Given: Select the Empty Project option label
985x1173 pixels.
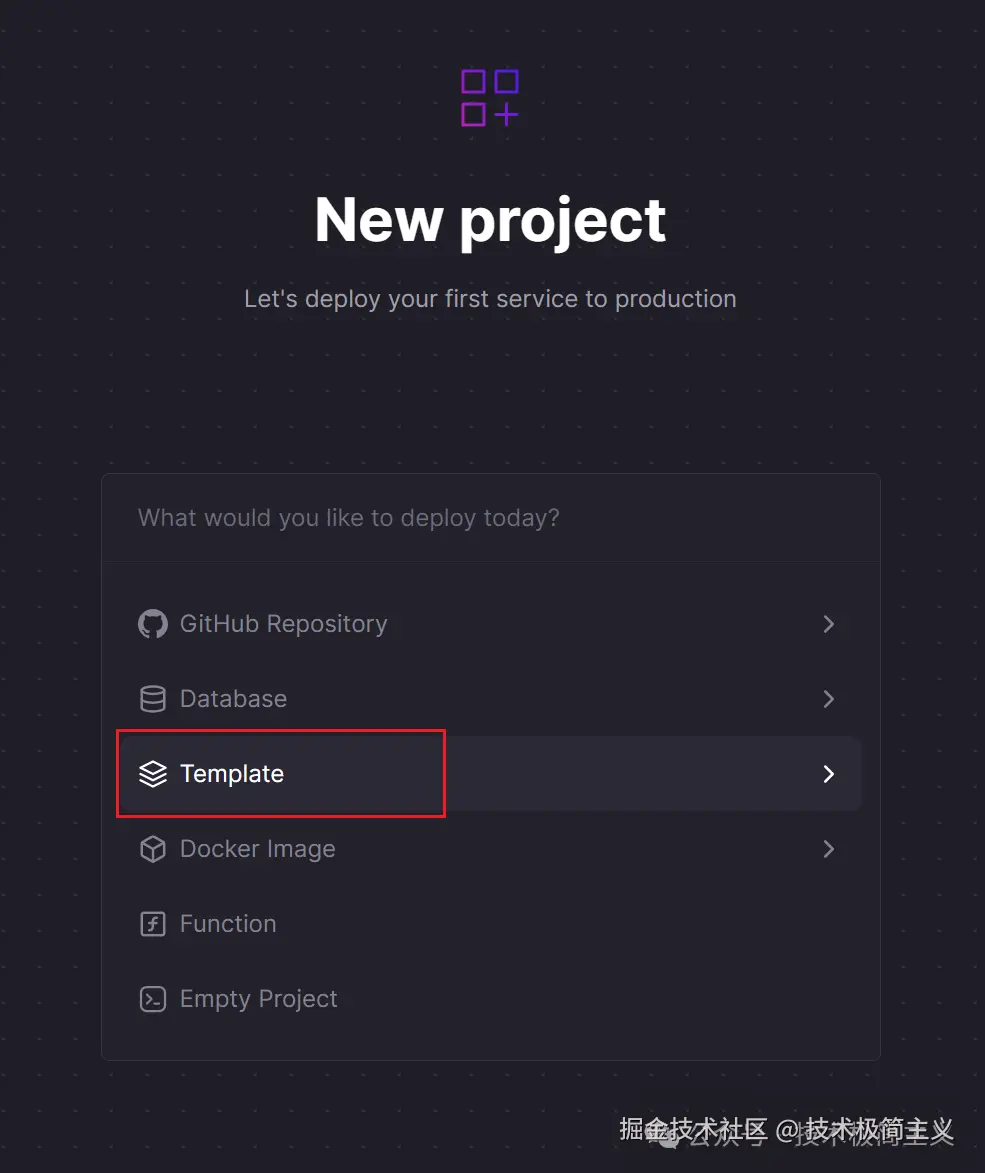Looking at the screenshot, I should [258, 999].
